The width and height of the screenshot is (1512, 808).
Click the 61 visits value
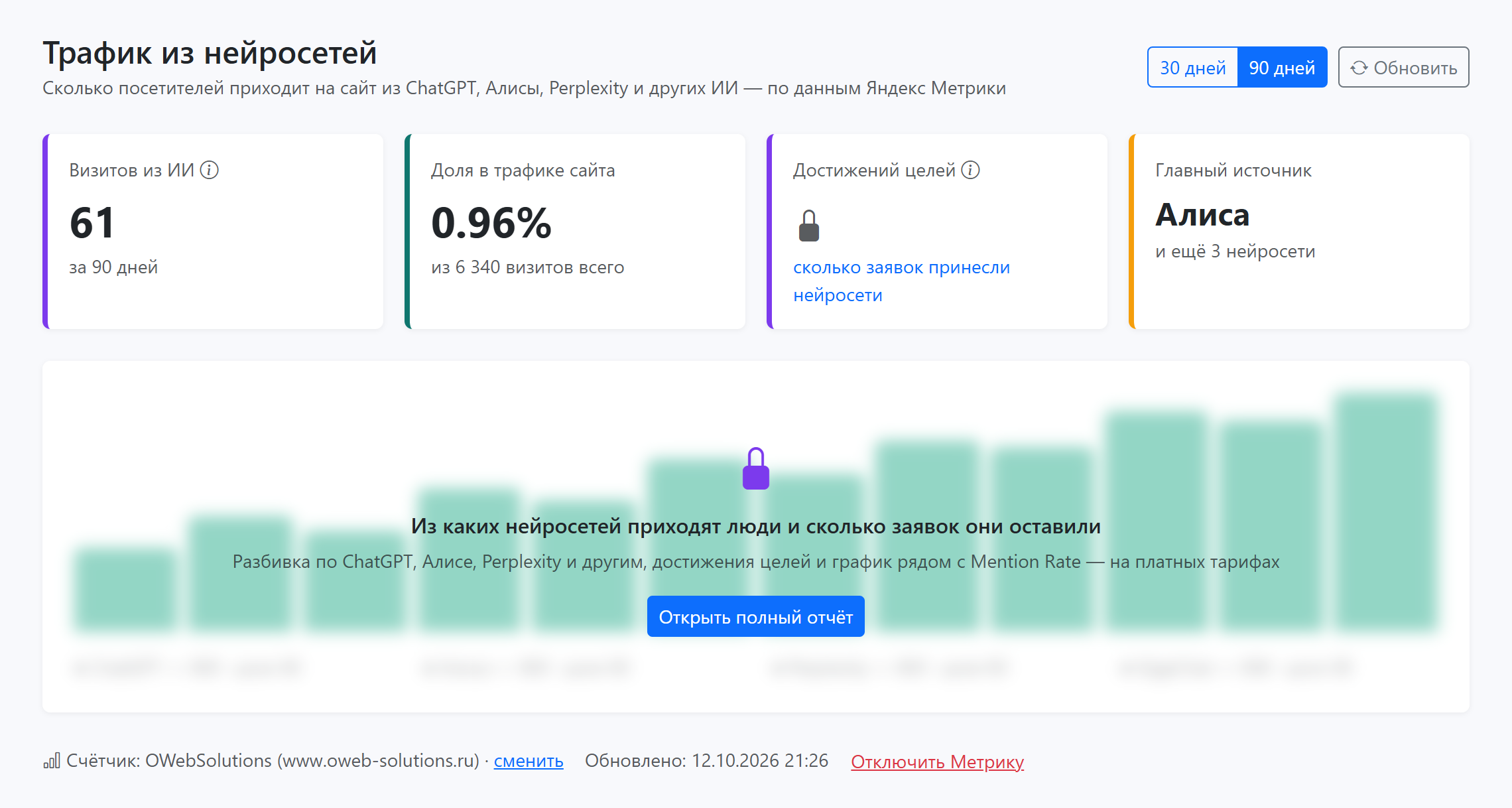tap(93, 223)
